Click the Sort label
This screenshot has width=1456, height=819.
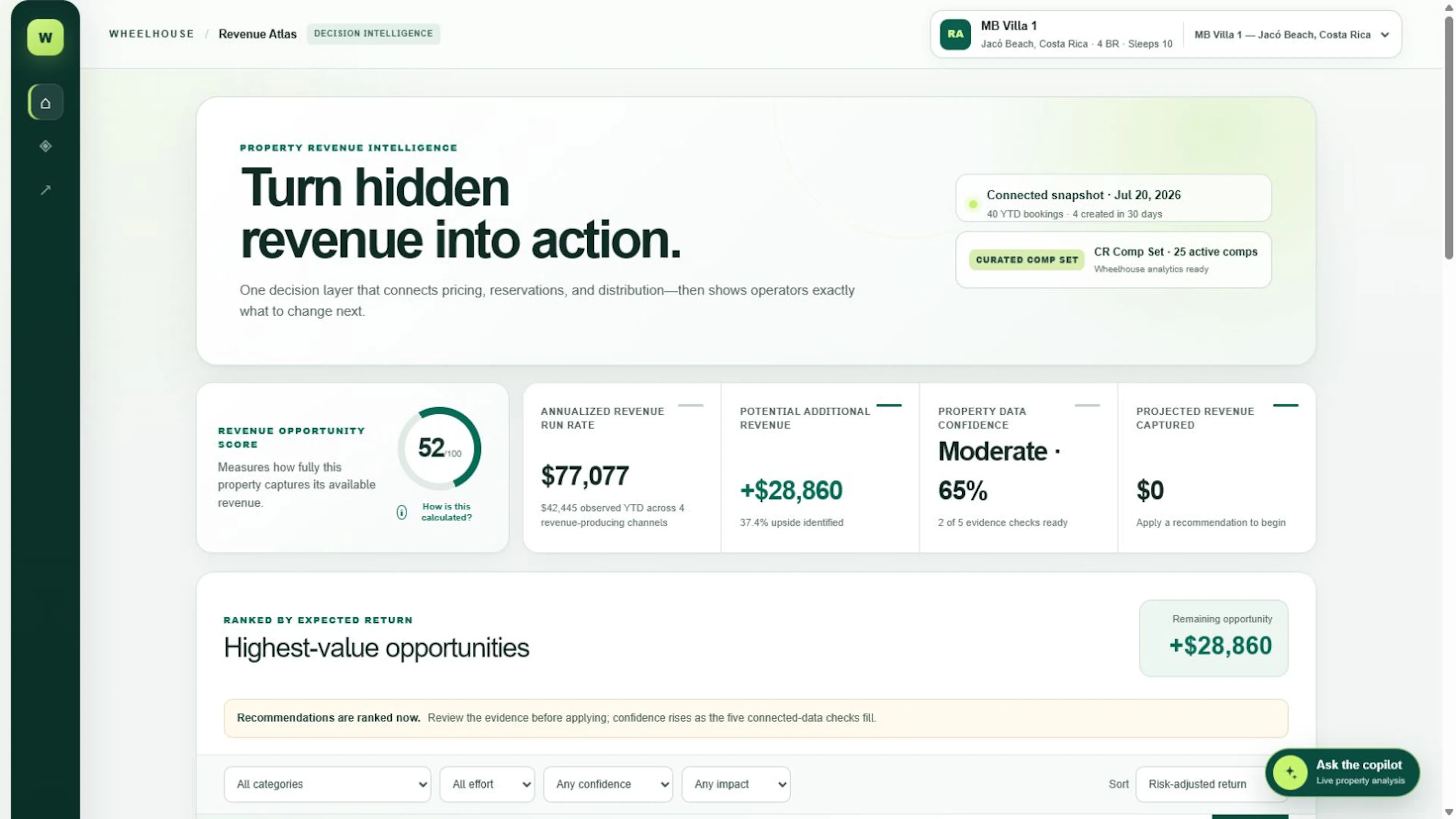(1118, 784)
